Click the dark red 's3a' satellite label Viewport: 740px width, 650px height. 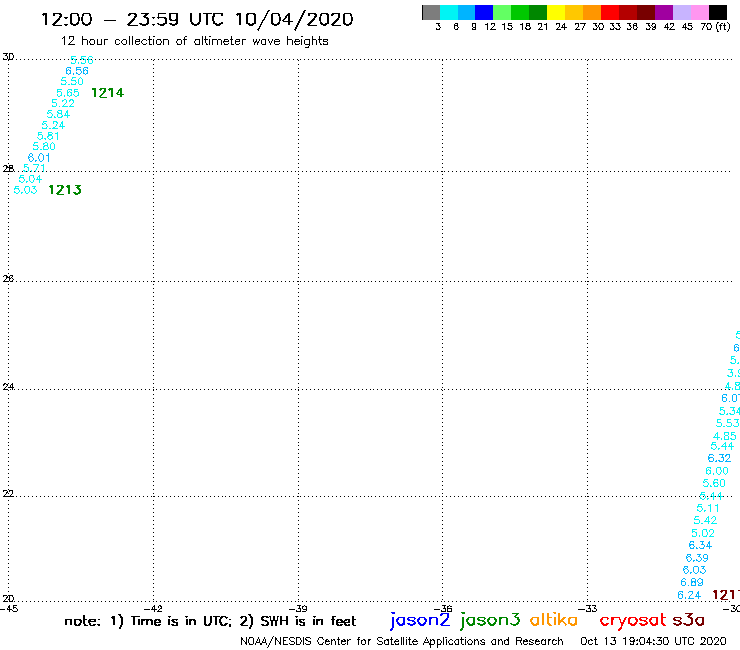pos(689,620)
